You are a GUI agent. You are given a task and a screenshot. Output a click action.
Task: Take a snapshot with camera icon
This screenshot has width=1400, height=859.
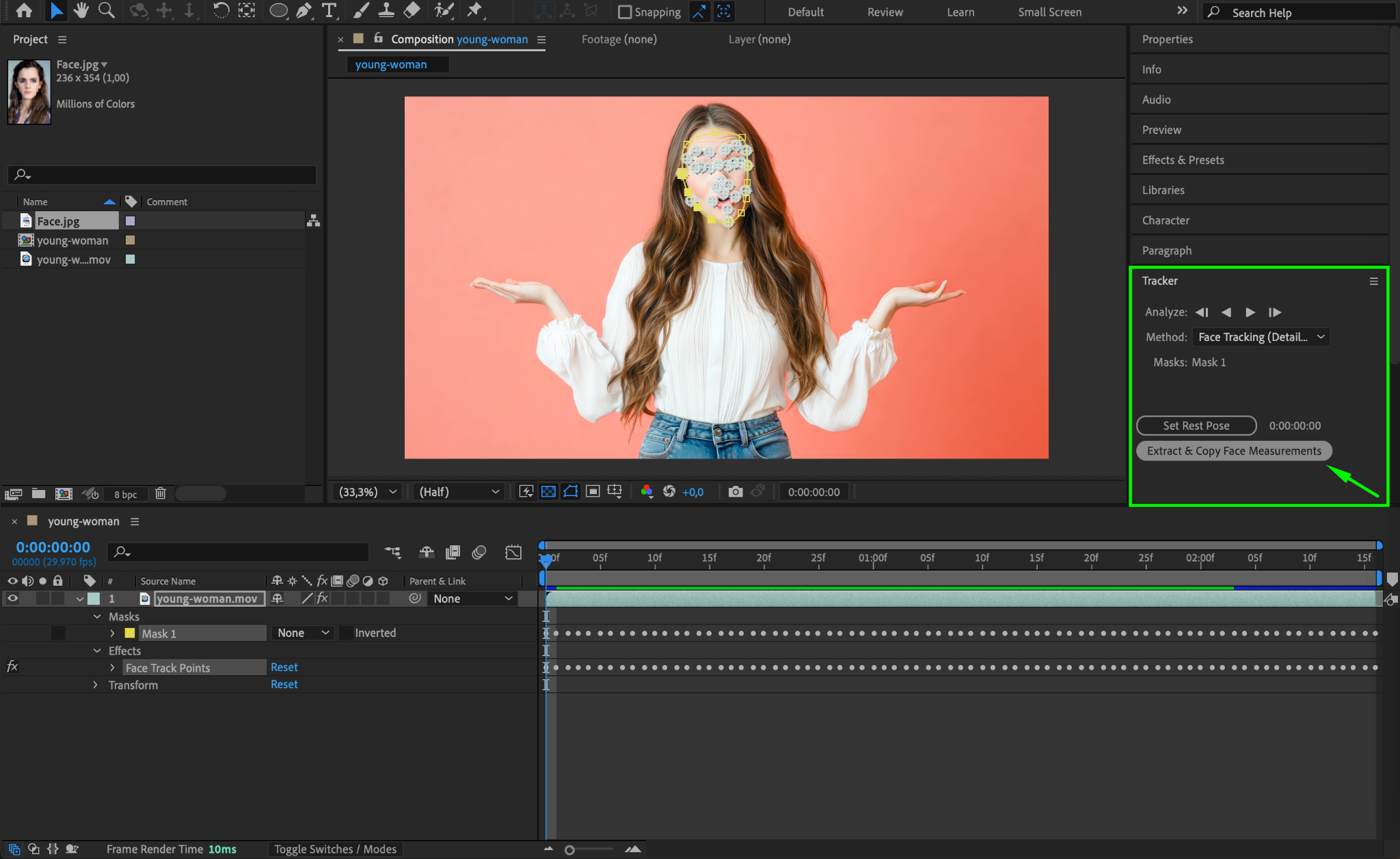735,492
